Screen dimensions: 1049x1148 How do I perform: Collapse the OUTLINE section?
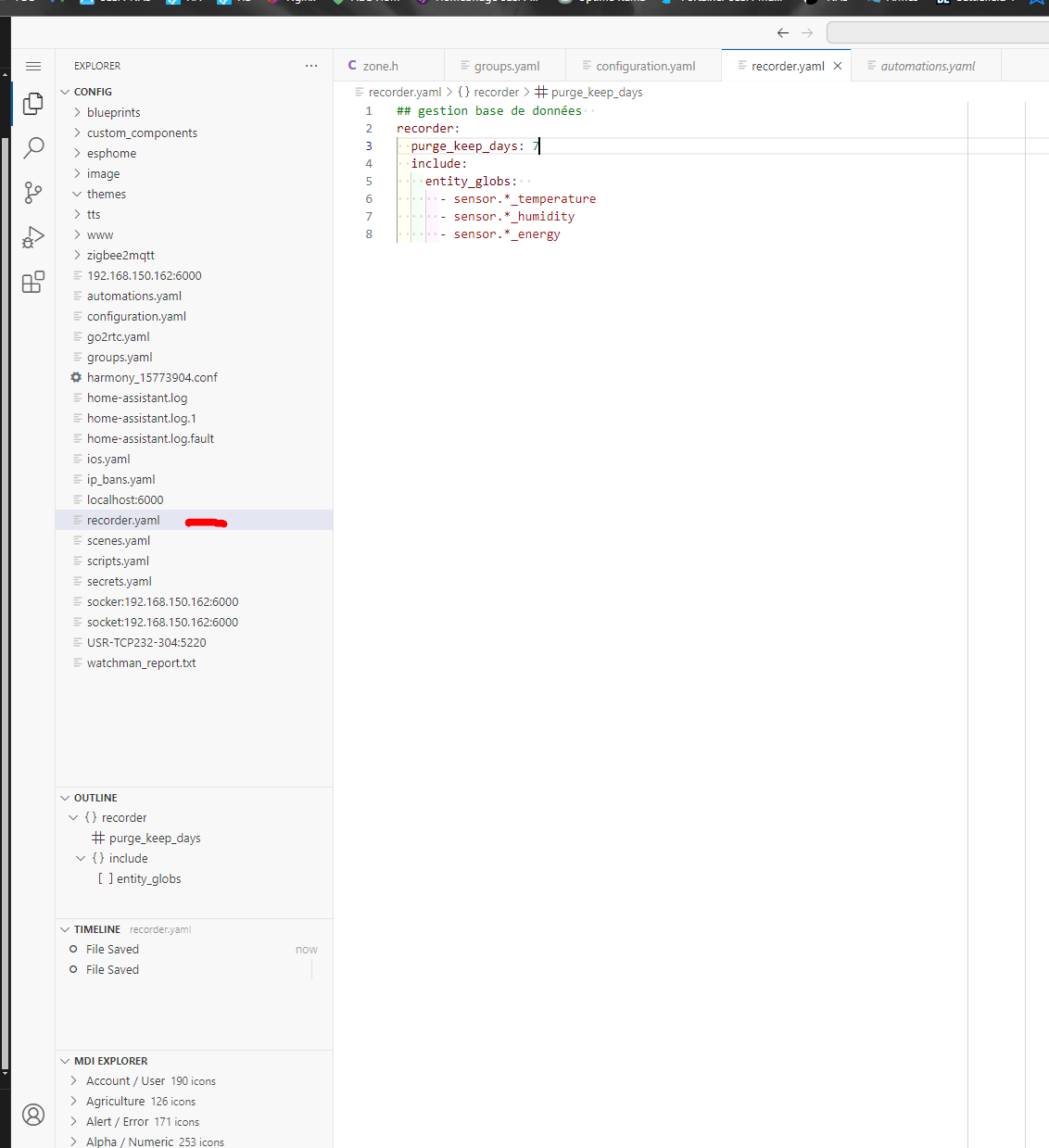95,798
